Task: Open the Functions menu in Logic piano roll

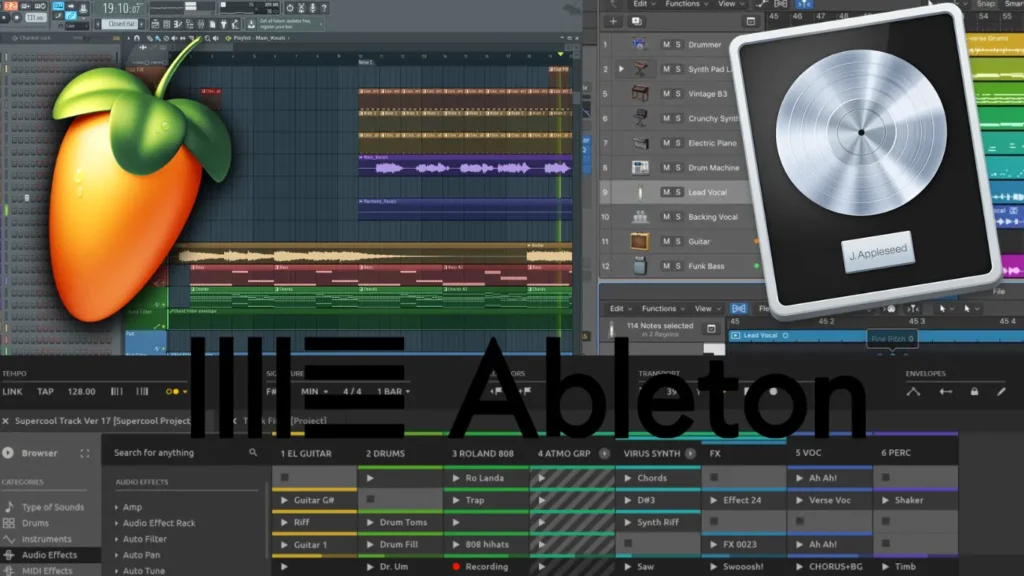Action: point(663,308)
